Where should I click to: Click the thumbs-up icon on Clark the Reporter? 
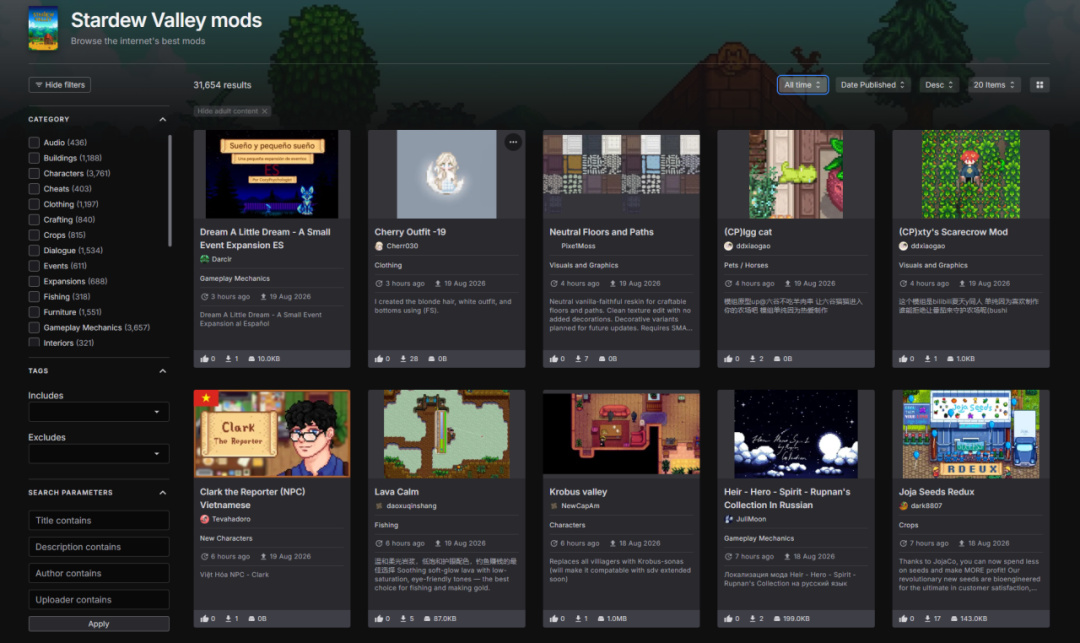click(x=205, y=618)
